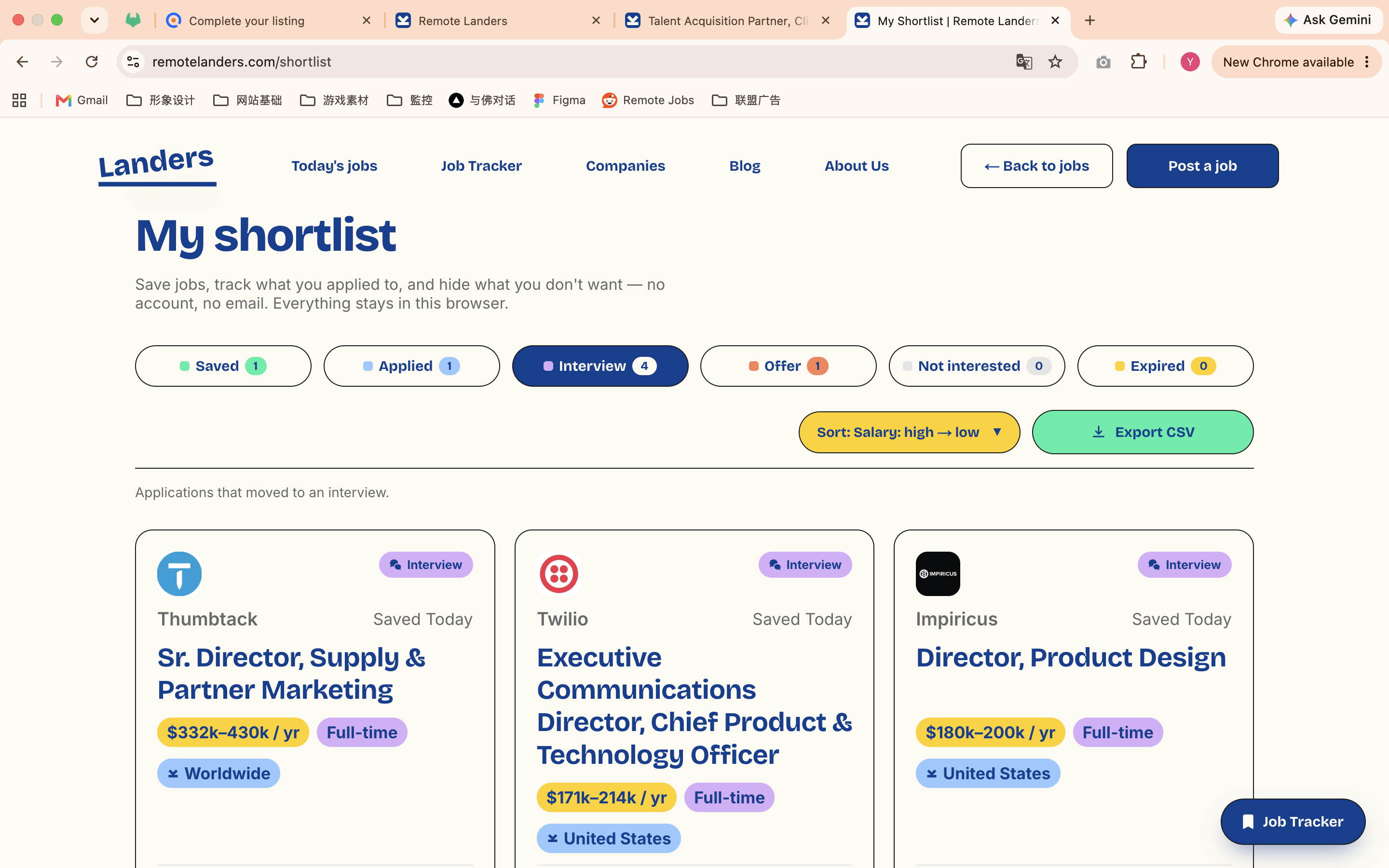Open the camera screenshot icon in toolbar
Screen dimensions: 1389x868
1103,61
